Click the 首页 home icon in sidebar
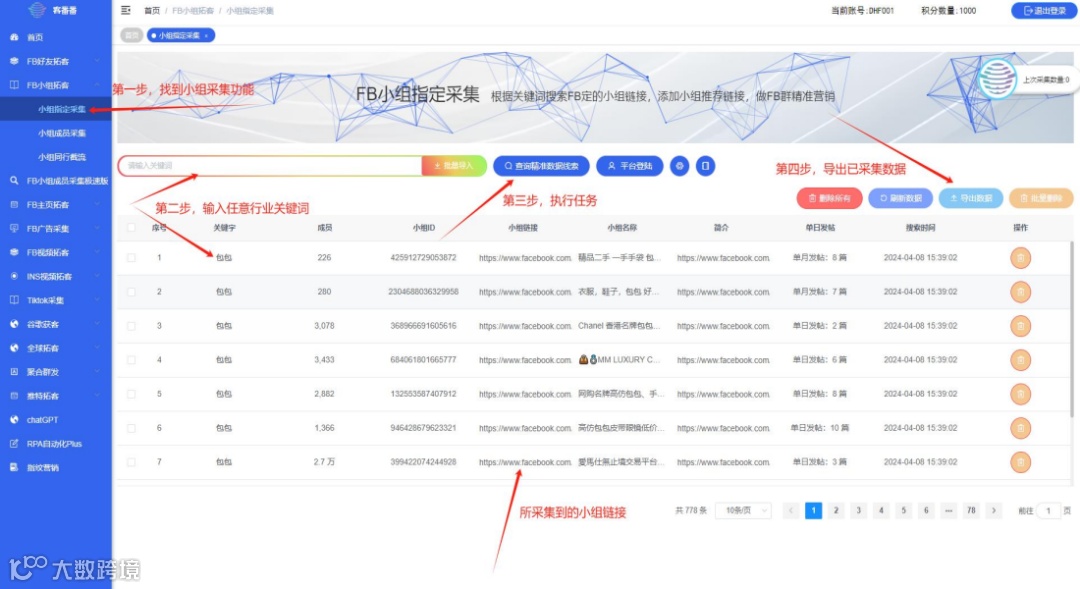This screenshot has width=1080, height=589. 14,37
